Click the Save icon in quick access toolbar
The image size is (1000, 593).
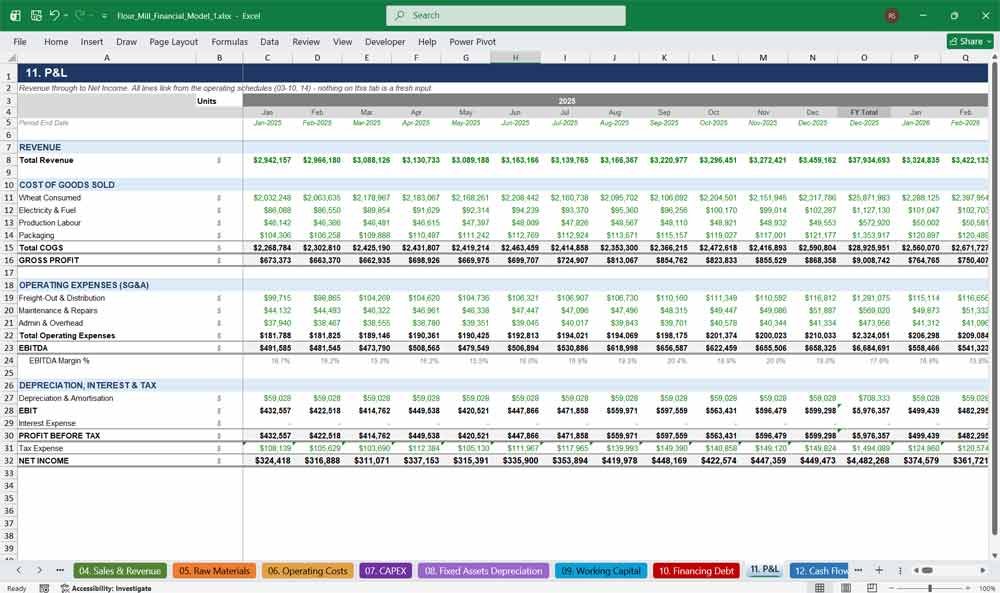point(36,15)
